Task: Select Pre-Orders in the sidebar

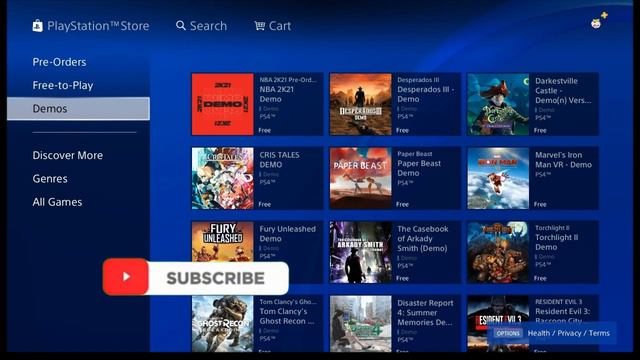Action: tap(59, 62)
